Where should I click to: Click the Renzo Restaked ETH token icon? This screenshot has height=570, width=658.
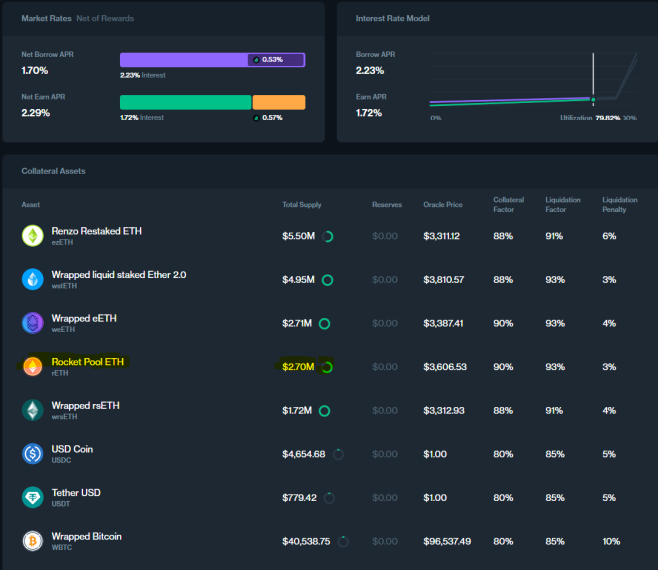33,236
